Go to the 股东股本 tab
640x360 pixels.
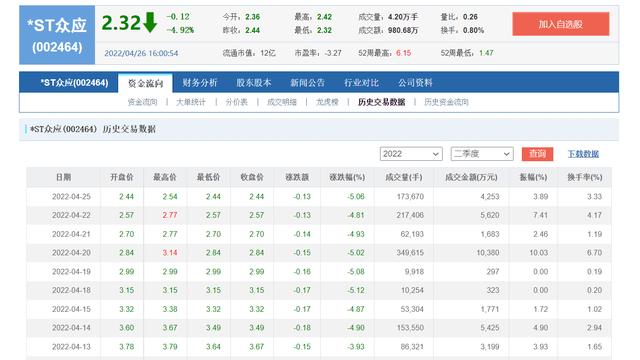click(253, 83)
